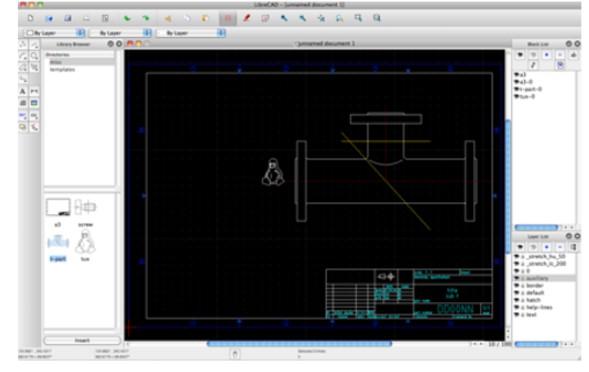
Task: Open the first By Layer color dropdown
Action: [x=55, y=33]
